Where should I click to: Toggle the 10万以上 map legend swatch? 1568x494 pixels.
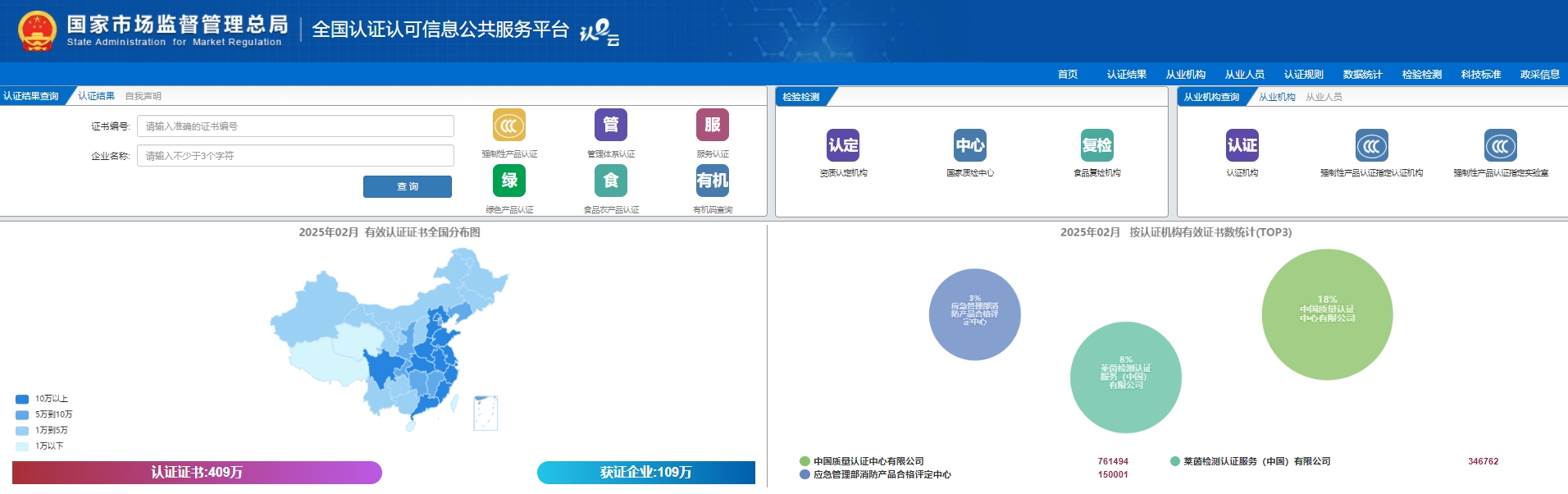point(22,399)
